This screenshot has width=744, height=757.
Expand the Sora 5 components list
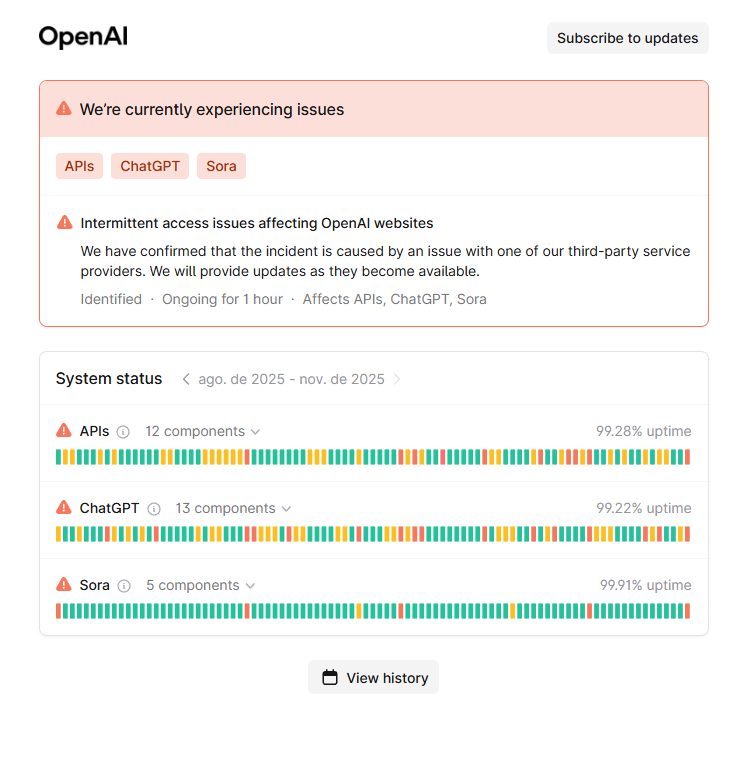(x=200, y=585)
